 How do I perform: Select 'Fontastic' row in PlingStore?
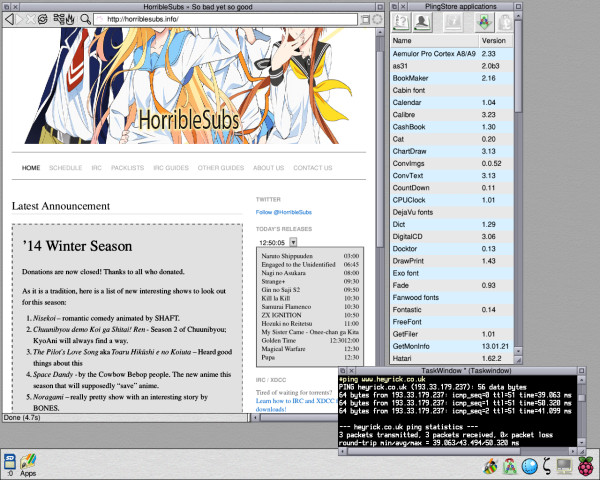[452, 310]
